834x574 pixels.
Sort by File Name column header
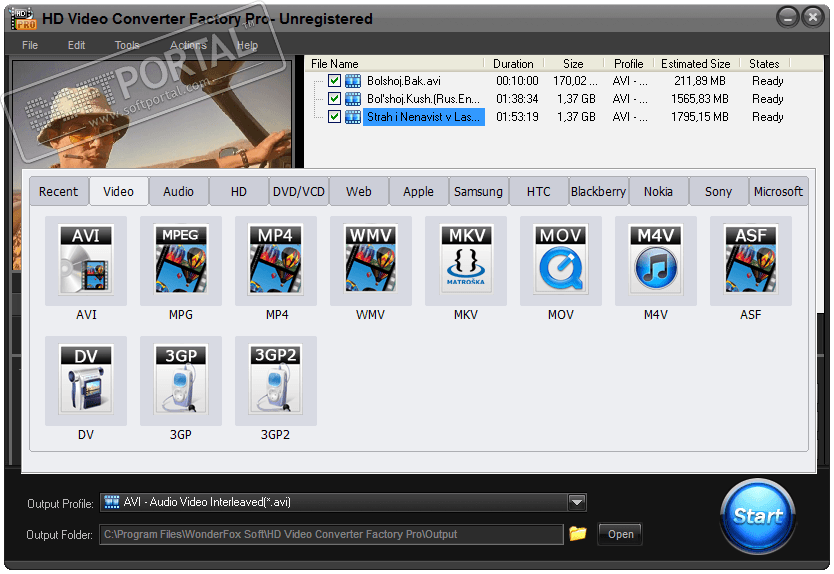395,64
